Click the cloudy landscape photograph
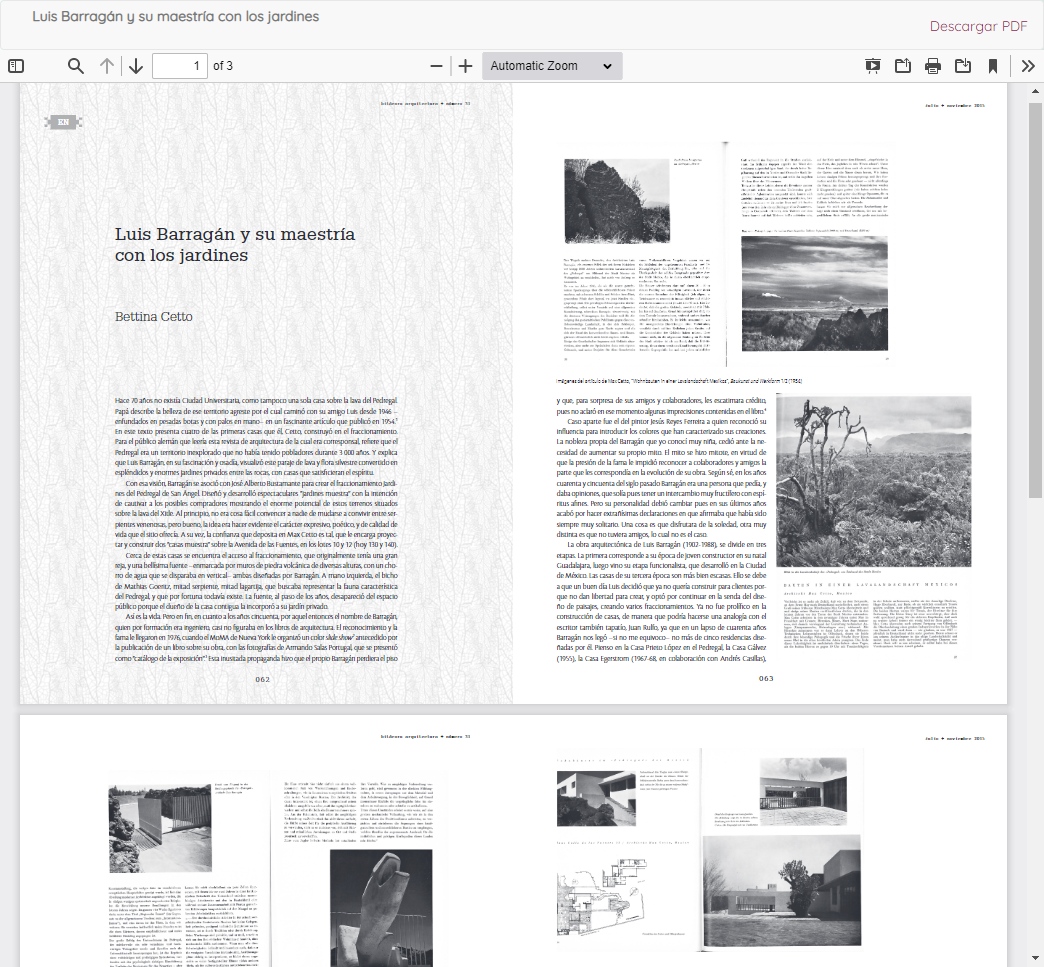The width and height of the screenshot is (1044, 967). pyautogui.click(x=814, y=293)
